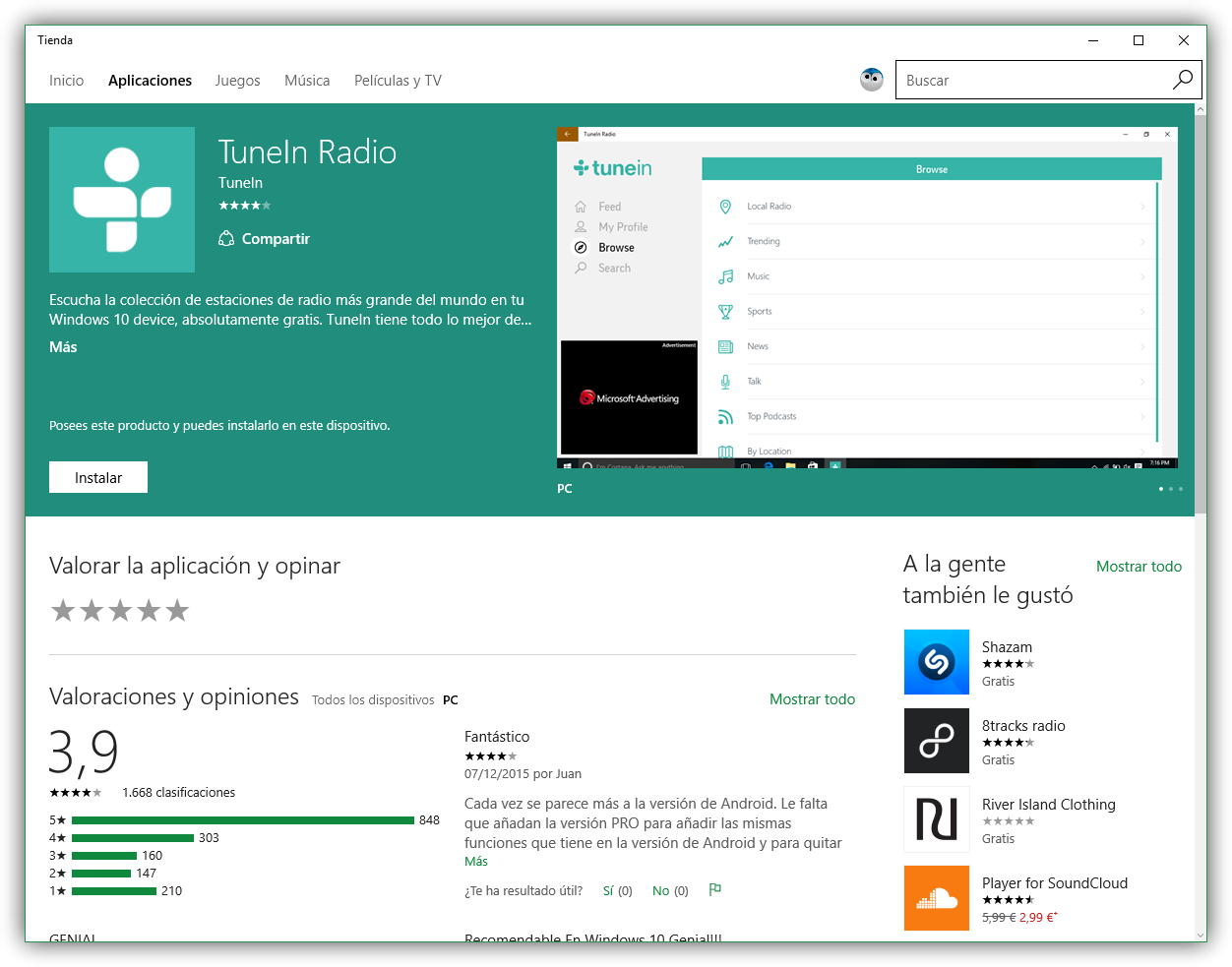1232x967 pixels.
Task: Expand Juan's review with Más
Action: pos(476,862)
